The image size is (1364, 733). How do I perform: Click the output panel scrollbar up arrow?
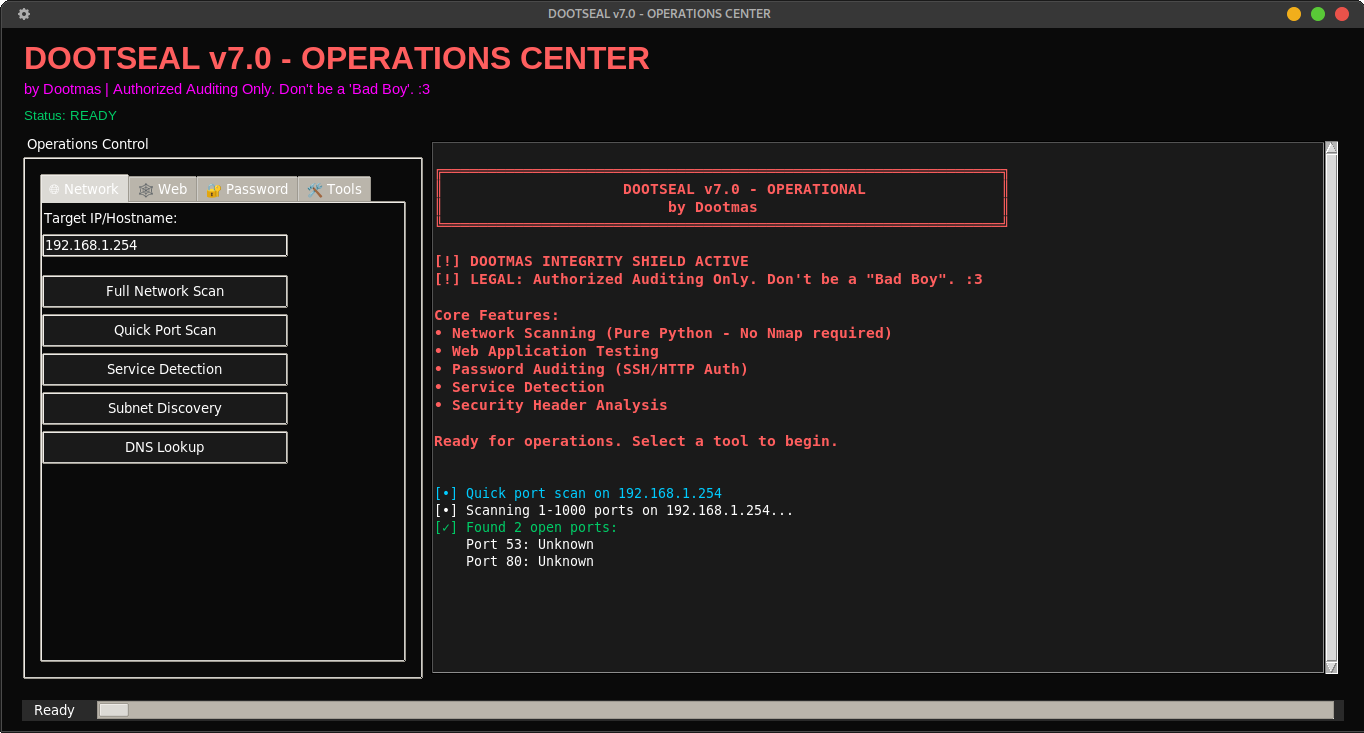pos(1331,146)
